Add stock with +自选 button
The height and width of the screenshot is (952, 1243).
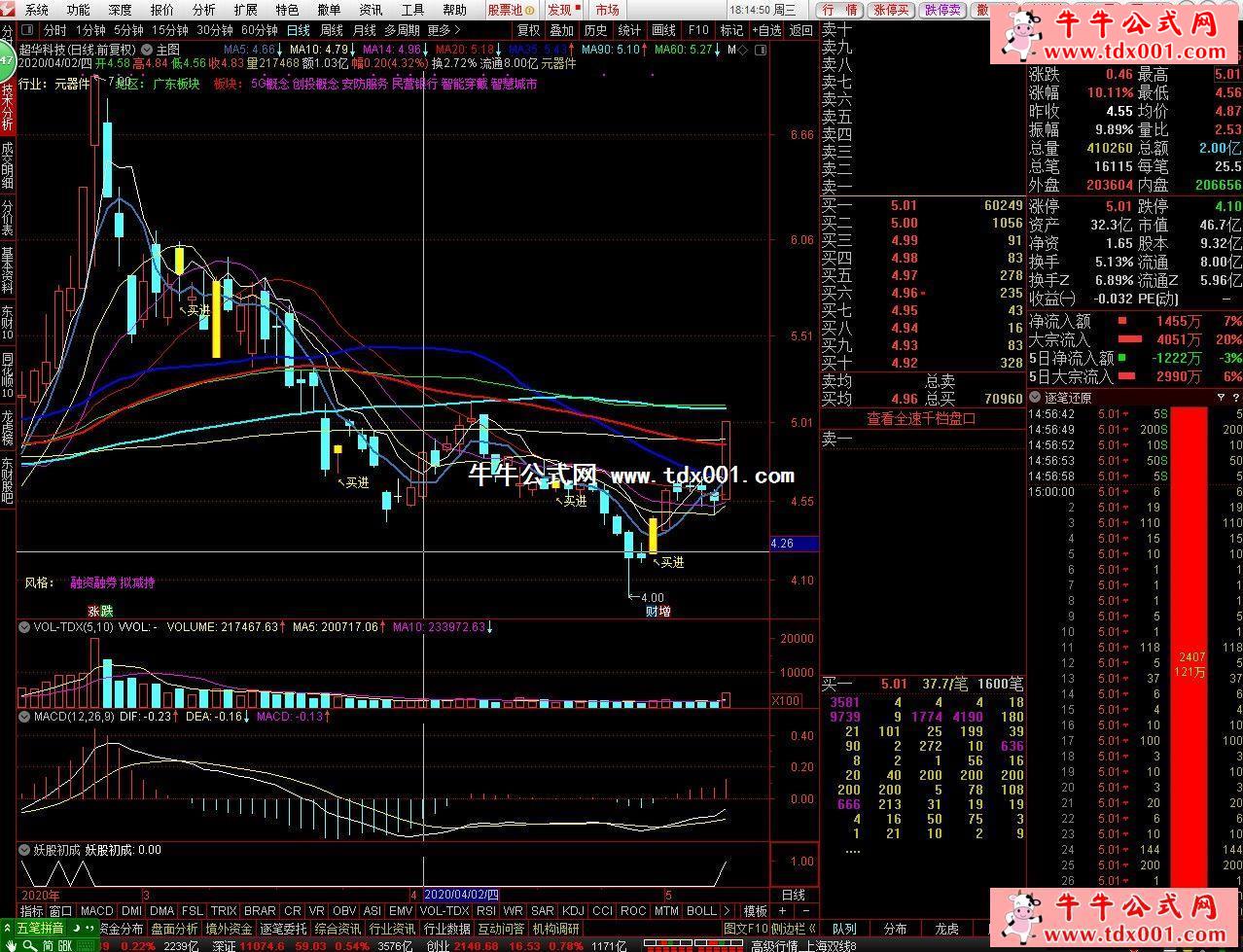[x=765, y=30]
